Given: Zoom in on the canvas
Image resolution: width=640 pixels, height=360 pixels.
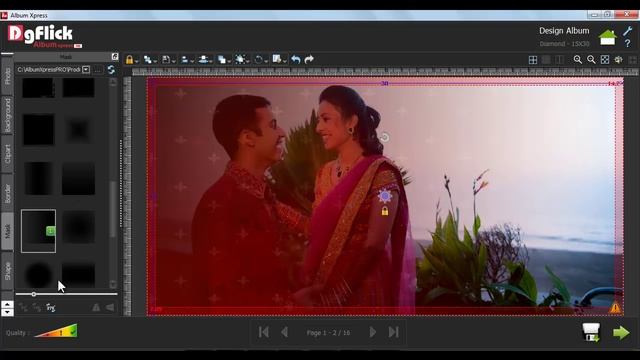Looking at the screenshot, I should click(x=578, y=60).
